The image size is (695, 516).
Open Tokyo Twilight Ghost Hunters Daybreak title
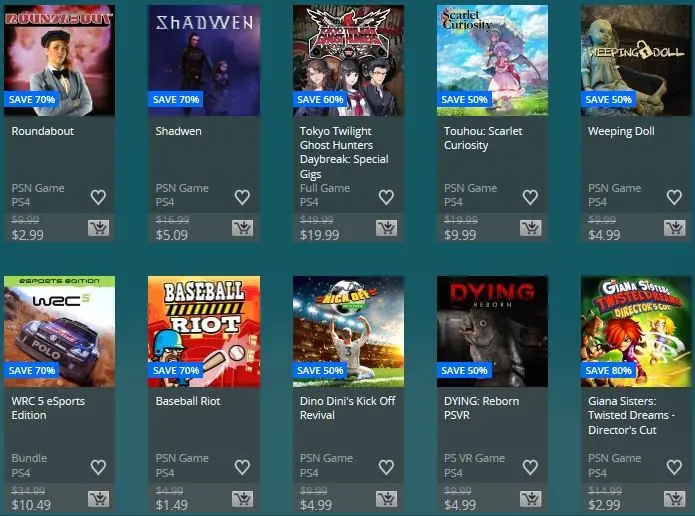(344, 152)
